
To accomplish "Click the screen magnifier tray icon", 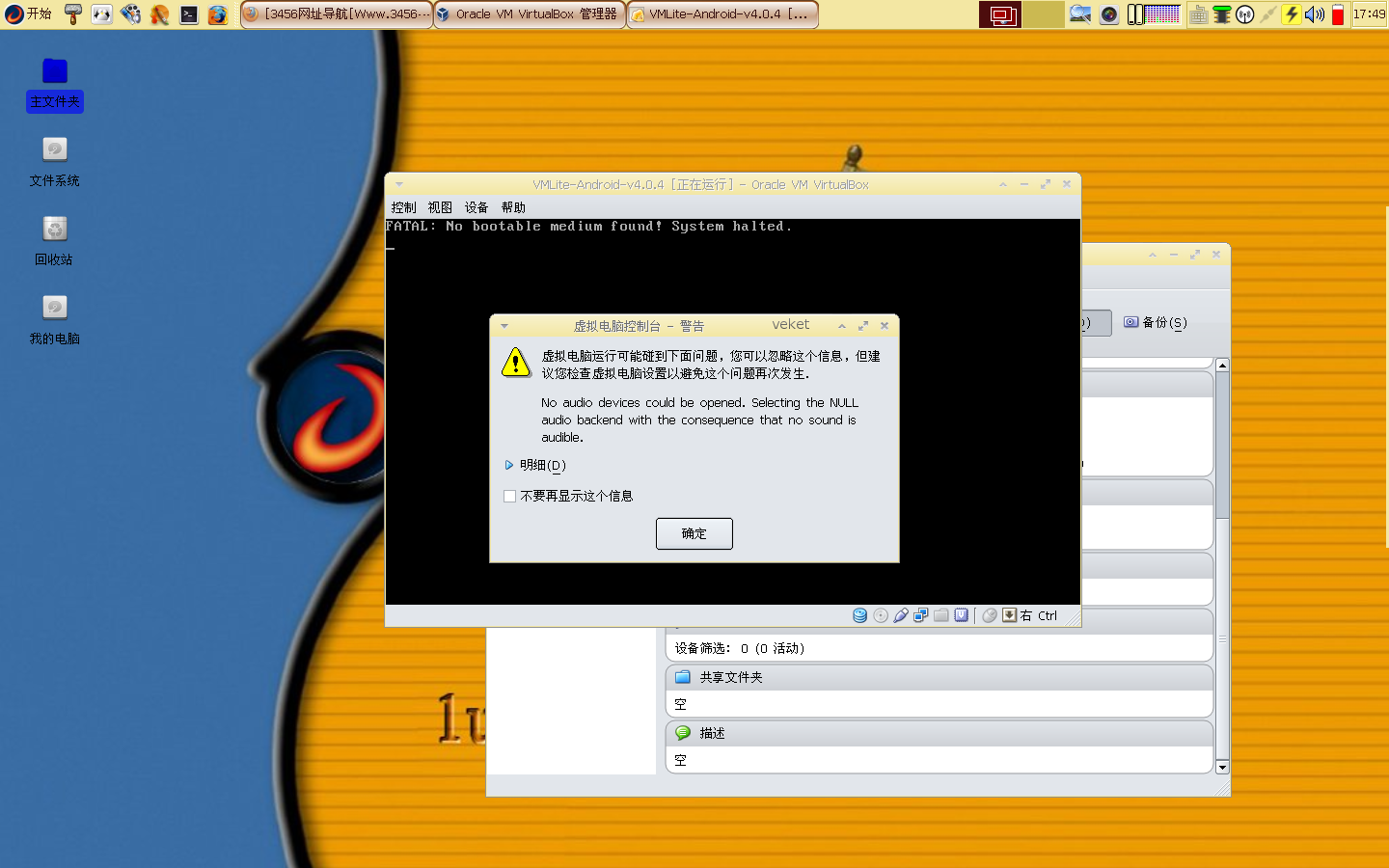I will click(1080, 14).
